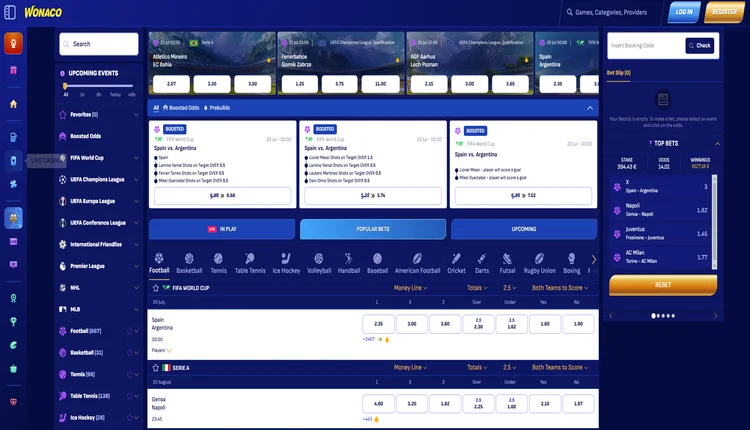Expand UEFA Champions League in sidebar
The image size is (750, 430).
coord(136,179)
